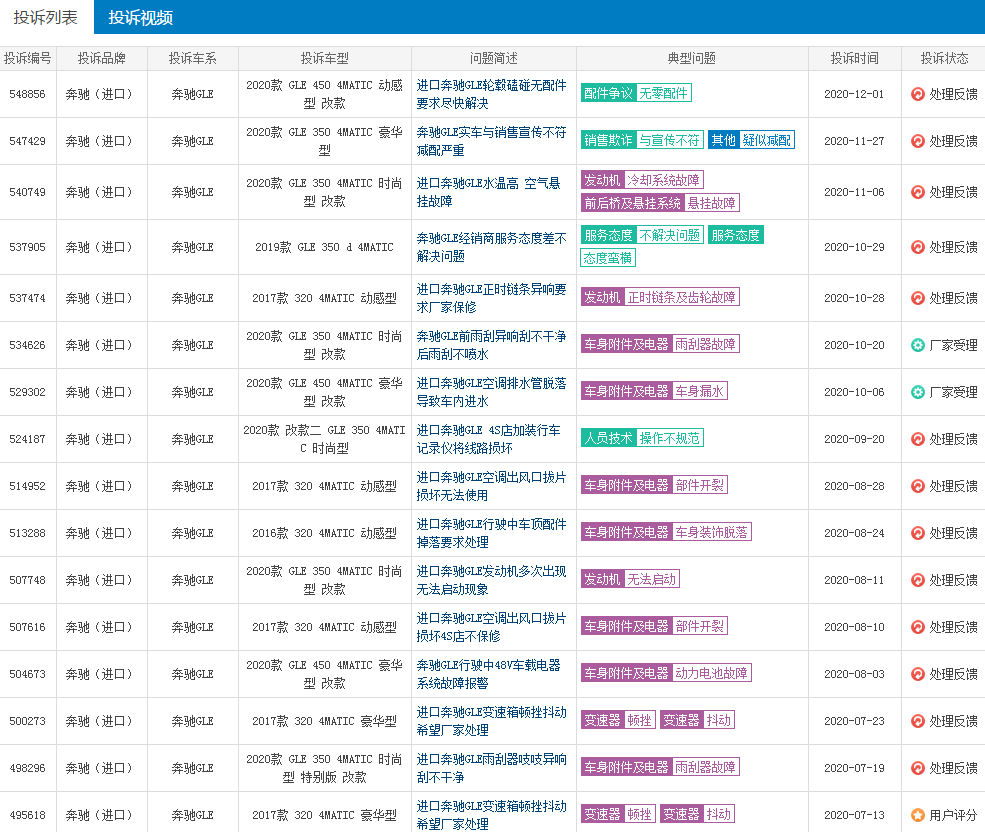The image size is (985, 832).
Task: Click the 车身漏水 tag
Action: click(700, 391)
